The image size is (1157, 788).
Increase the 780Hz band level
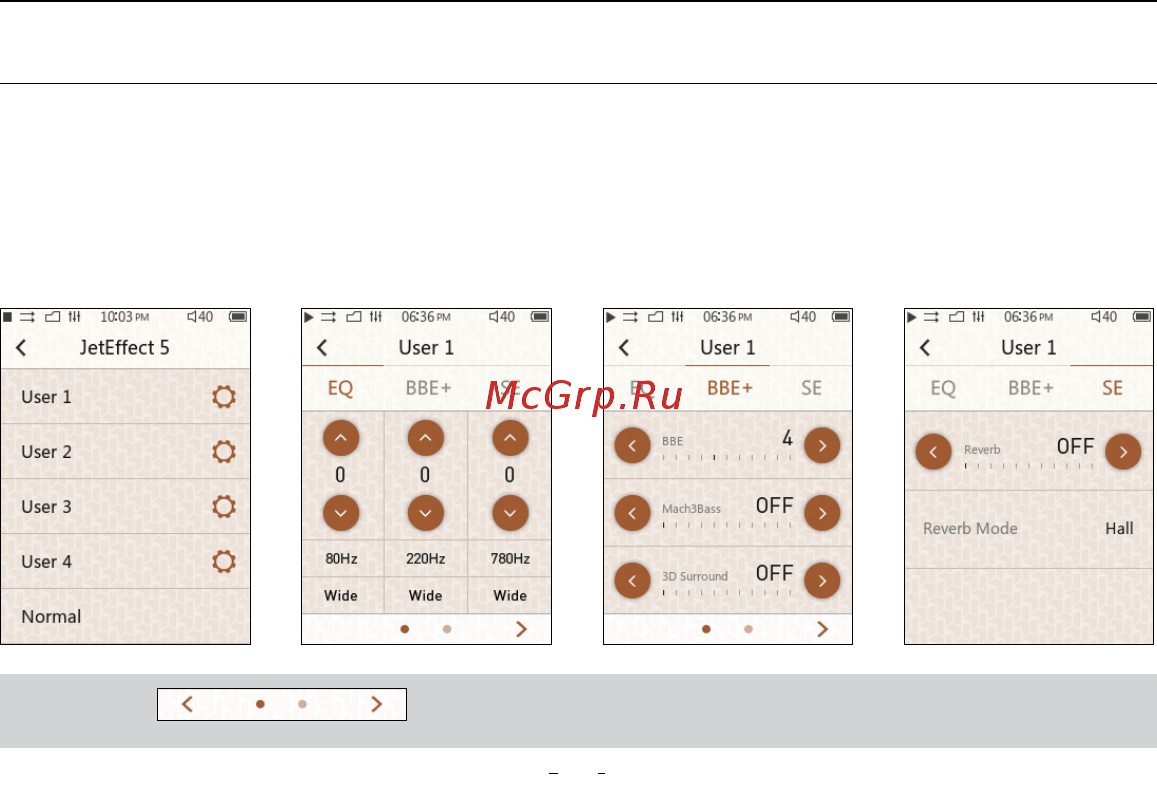(x=511, y=438)
